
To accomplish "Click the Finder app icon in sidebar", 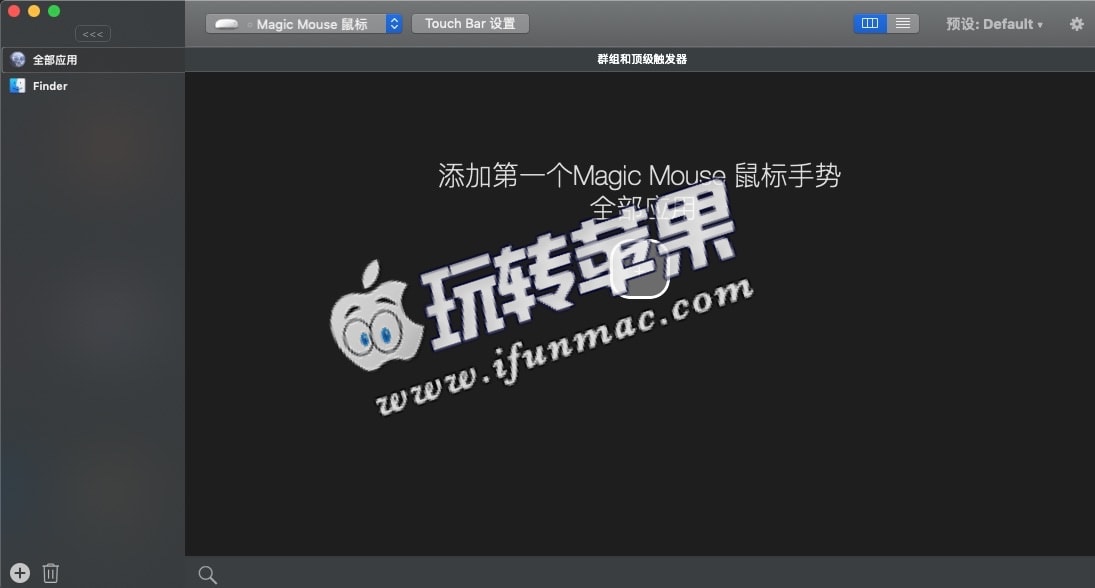I will [x=17, y=86].
